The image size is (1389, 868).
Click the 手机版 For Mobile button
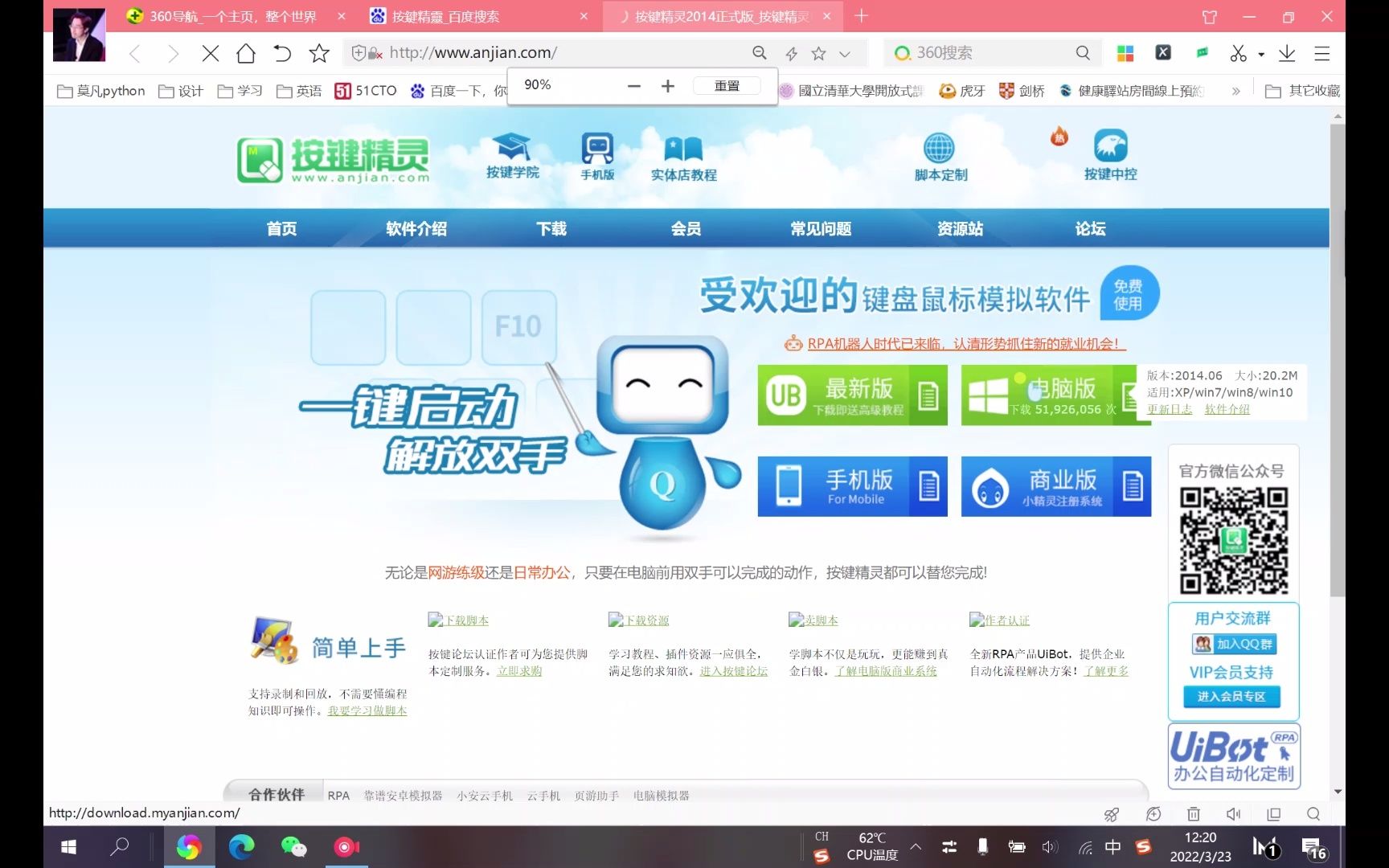(852, 486)
